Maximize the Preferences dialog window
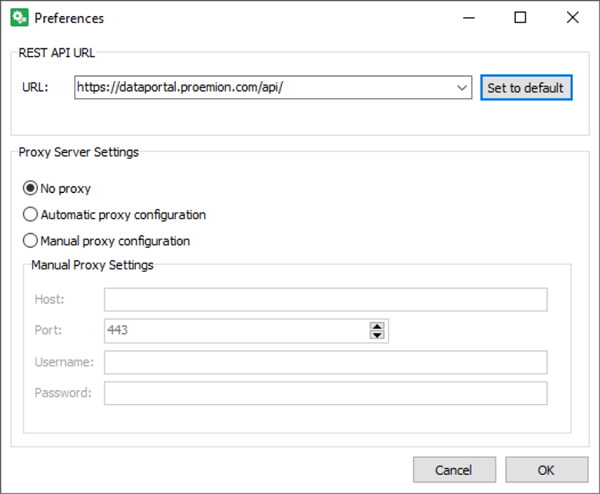Viewport: 600px width, 494px height. point(520,18)
